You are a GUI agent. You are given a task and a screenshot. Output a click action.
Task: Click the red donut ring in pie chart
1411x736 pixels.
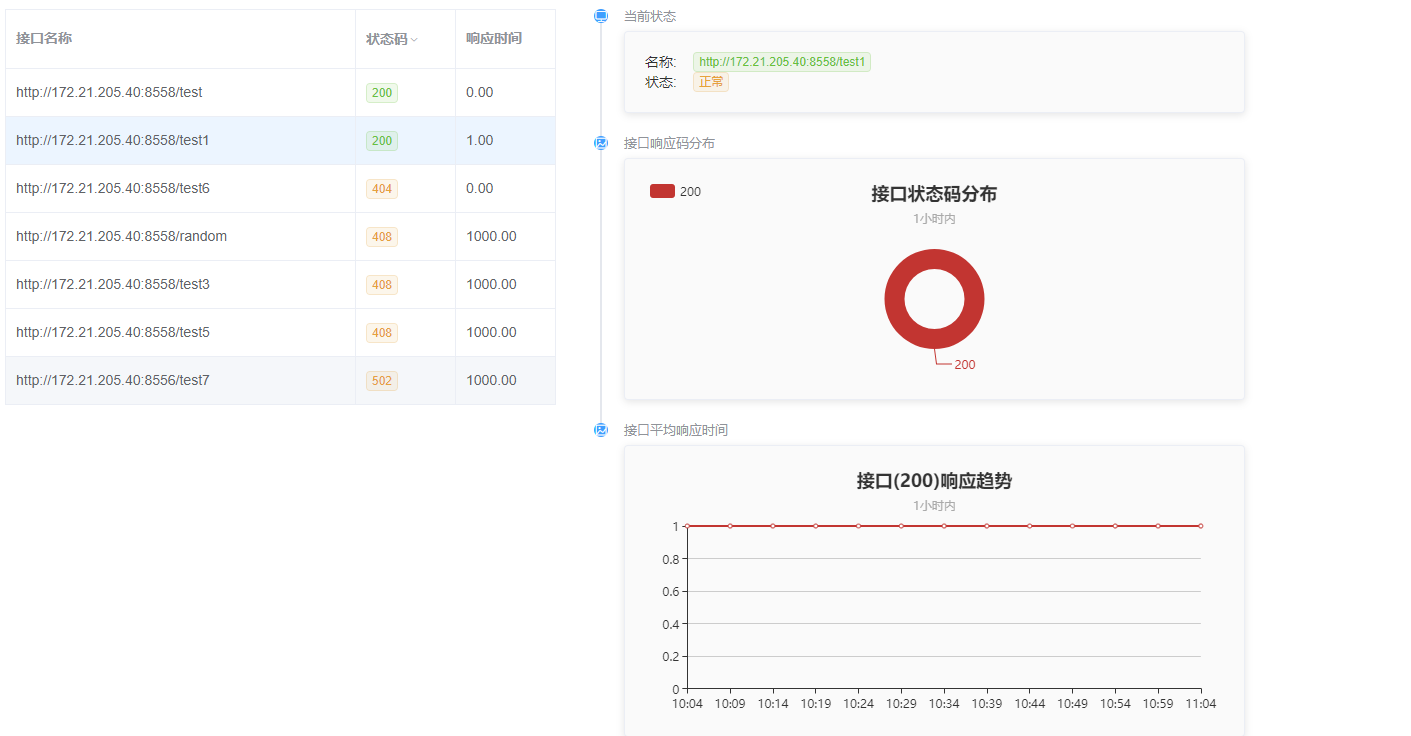click(935, 258)
